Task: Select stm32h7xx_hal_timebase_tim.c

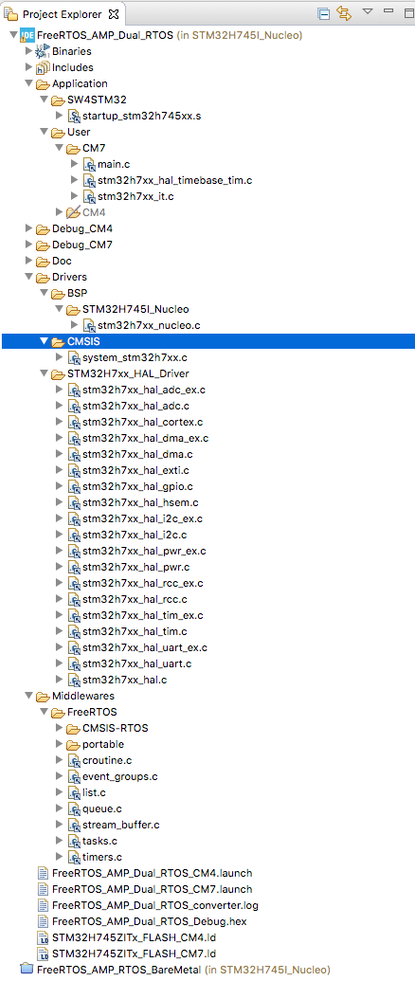Action: tap(175, 180)
